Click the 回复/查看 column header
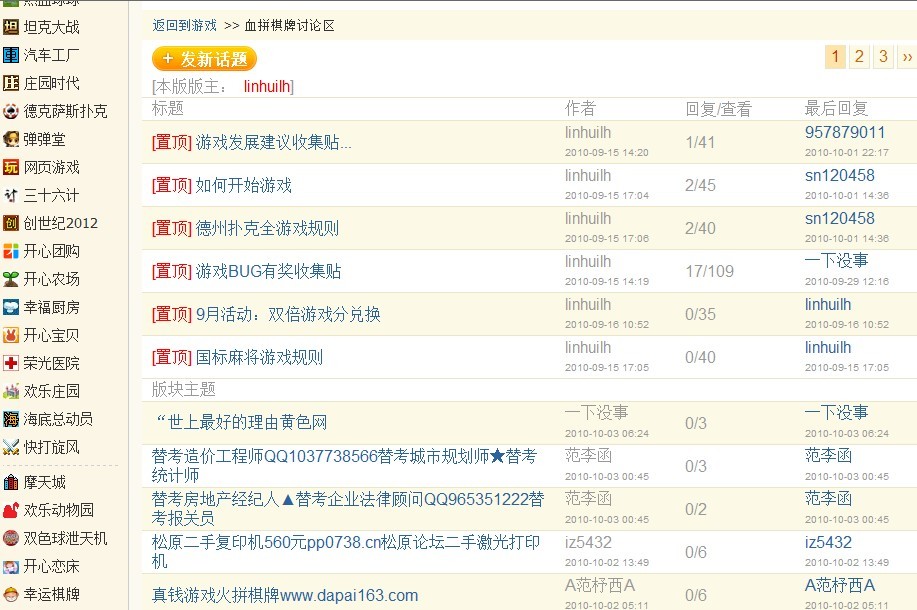This screenshot has width=917, height=610. pos(718,109)
